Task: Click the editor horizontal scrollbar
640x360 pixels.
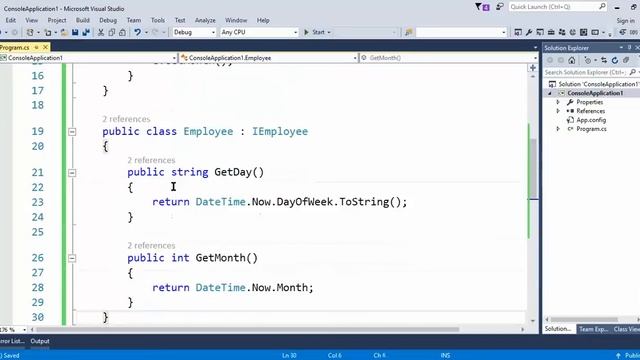Action: coord(247,329)
